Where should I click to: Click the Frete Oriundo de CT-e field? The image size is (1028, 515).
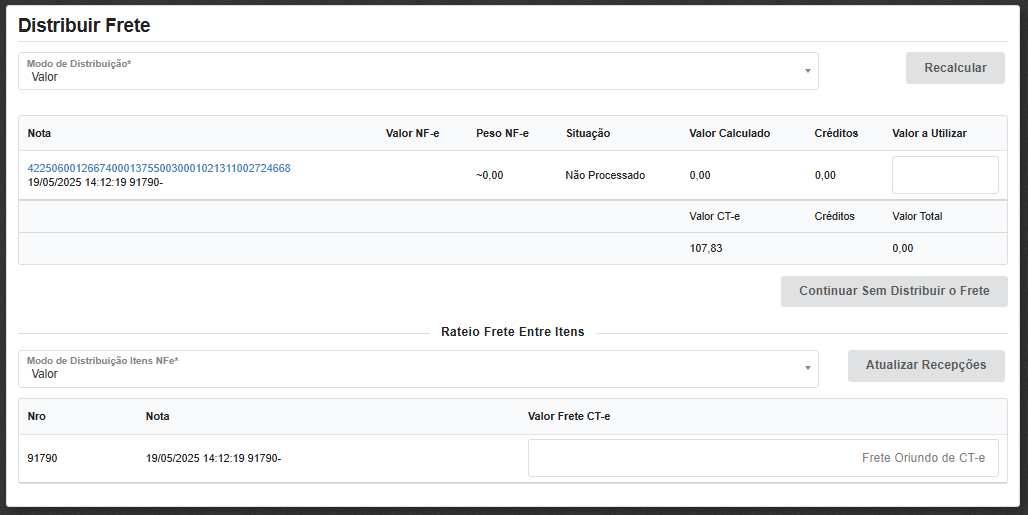[763, 458]
